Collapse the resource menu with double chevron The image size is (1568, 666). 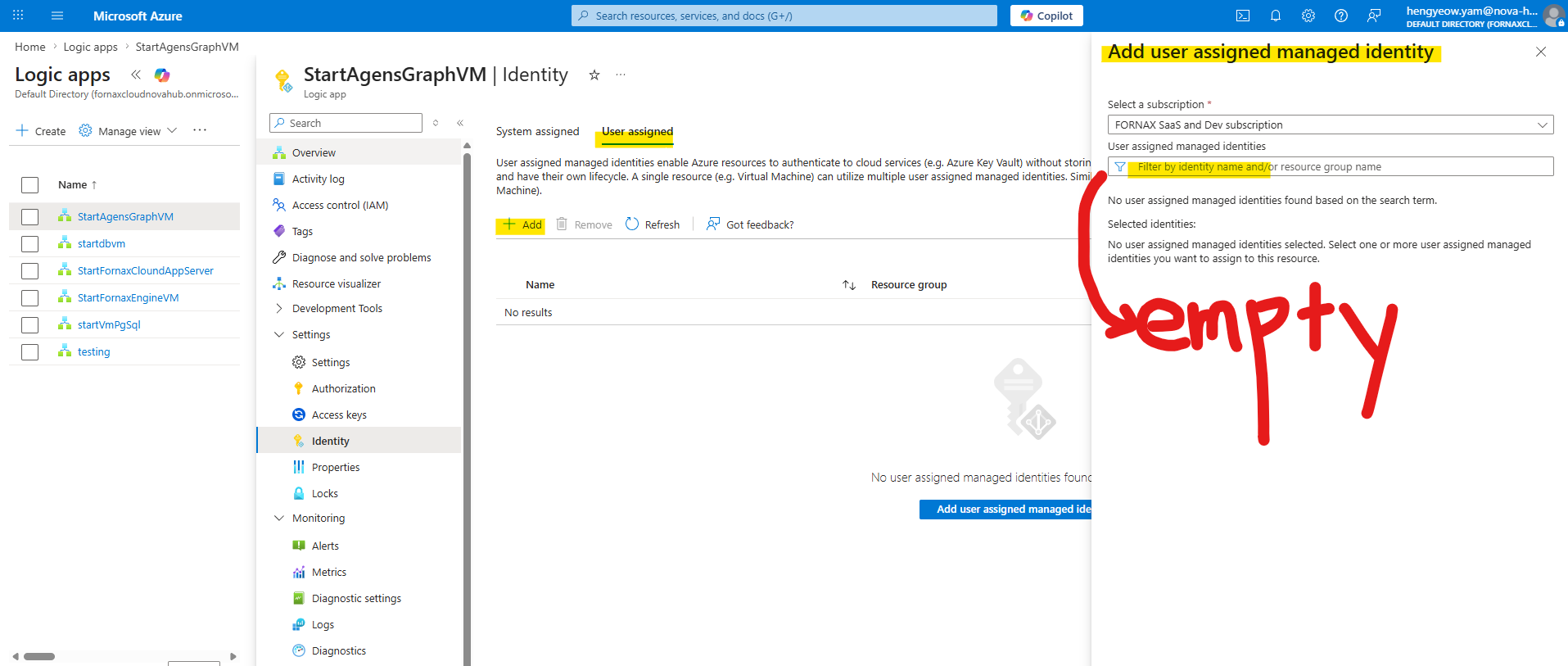[x=460, y=123]
